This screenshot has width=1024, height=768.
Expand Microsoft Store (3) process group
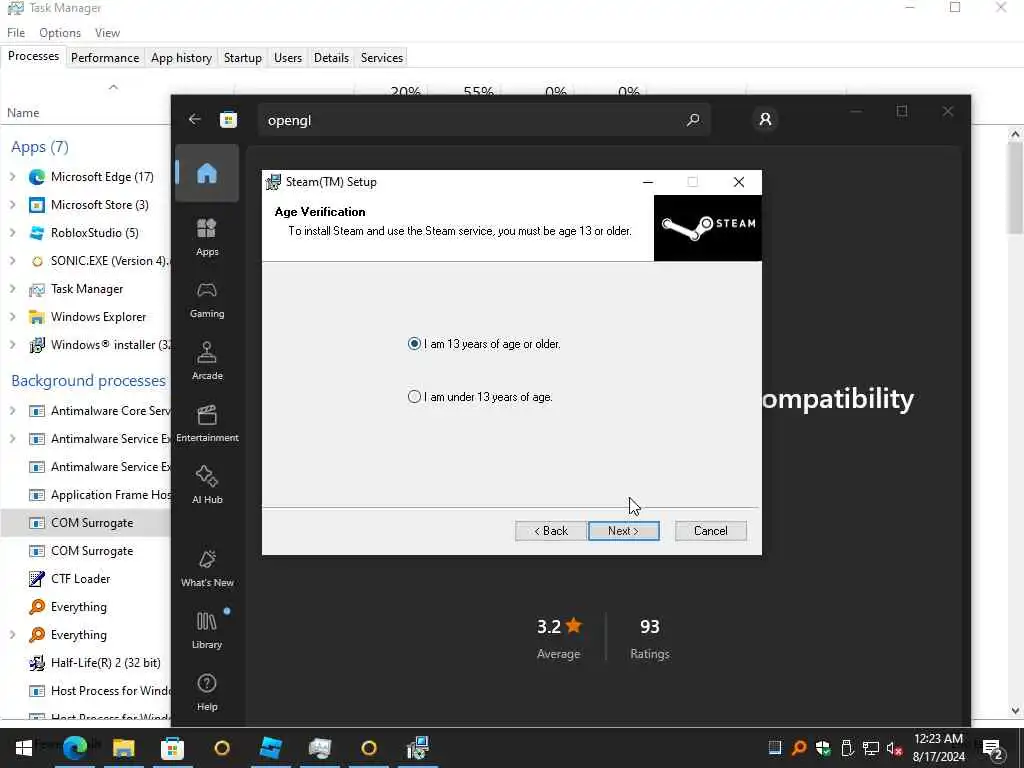click(12, 204)
